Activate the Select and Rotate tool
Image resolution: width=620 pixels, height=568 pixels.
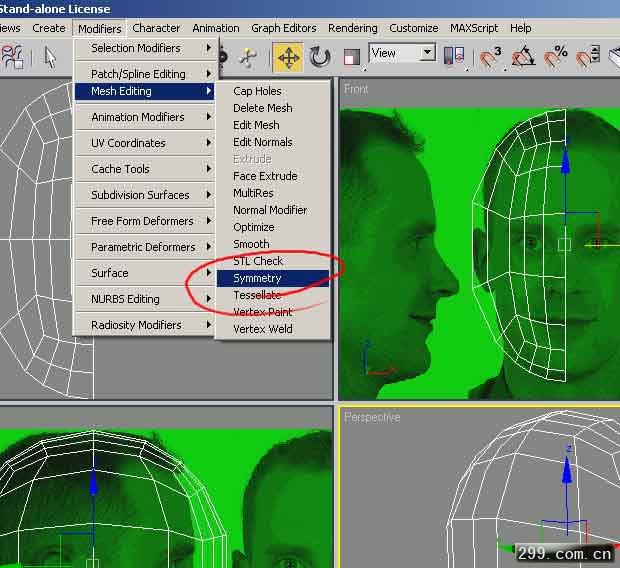[x=320, y=57]
